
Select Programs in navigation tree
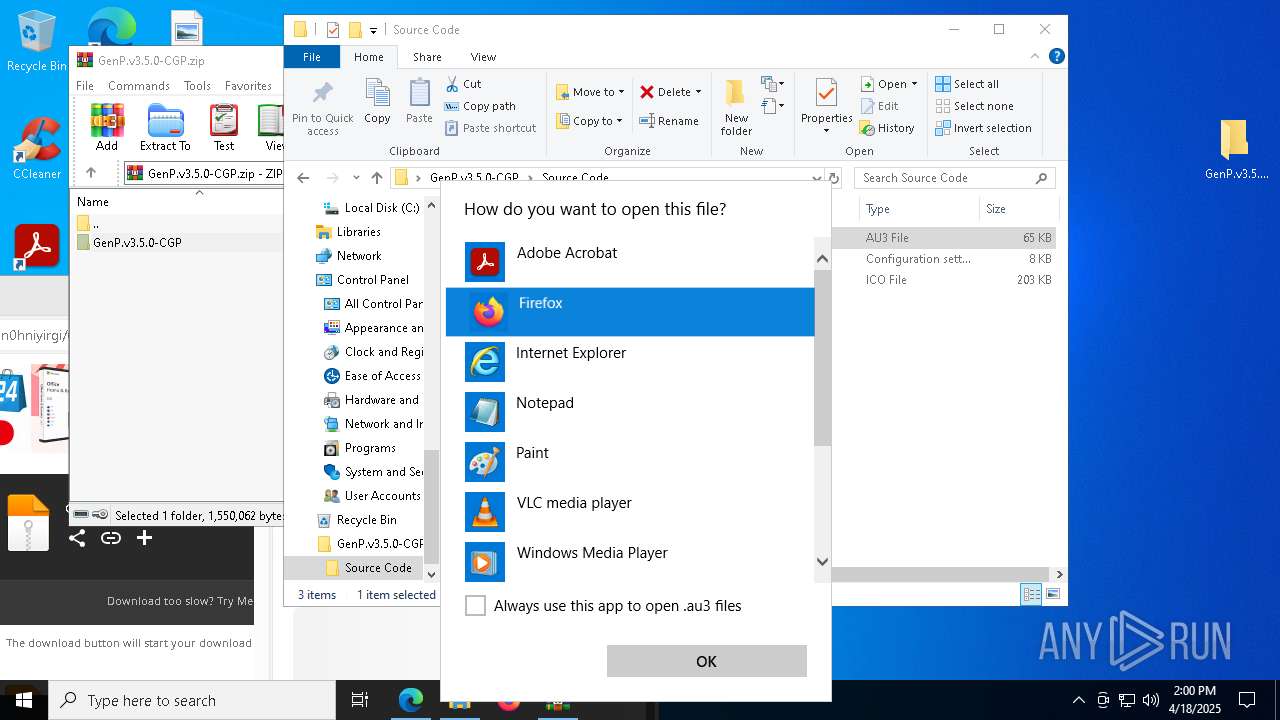click(370, 448)
